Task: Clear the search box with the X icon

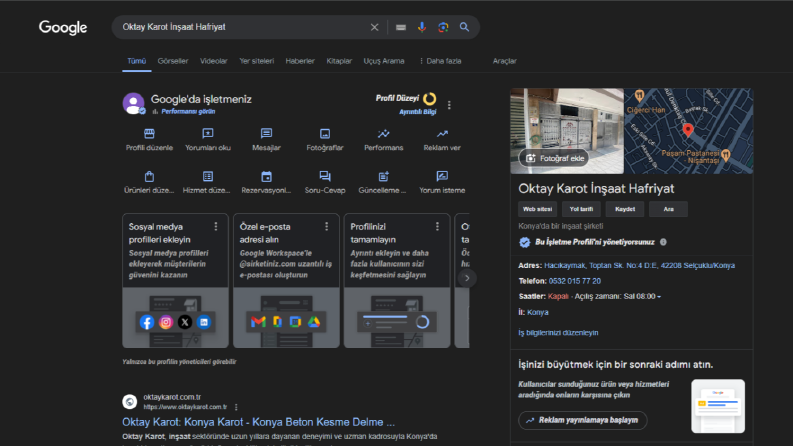Action: tap(374, 27)
